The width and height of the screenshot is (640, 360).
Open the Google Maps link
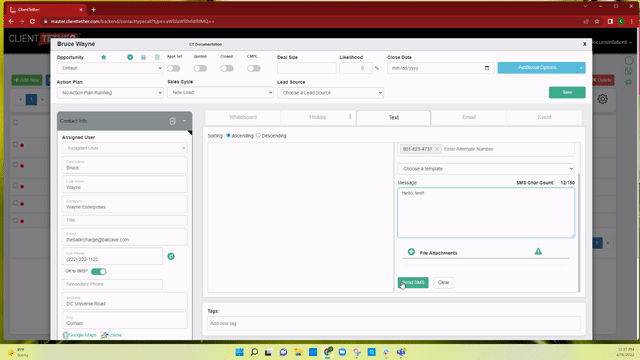point(80,335)
